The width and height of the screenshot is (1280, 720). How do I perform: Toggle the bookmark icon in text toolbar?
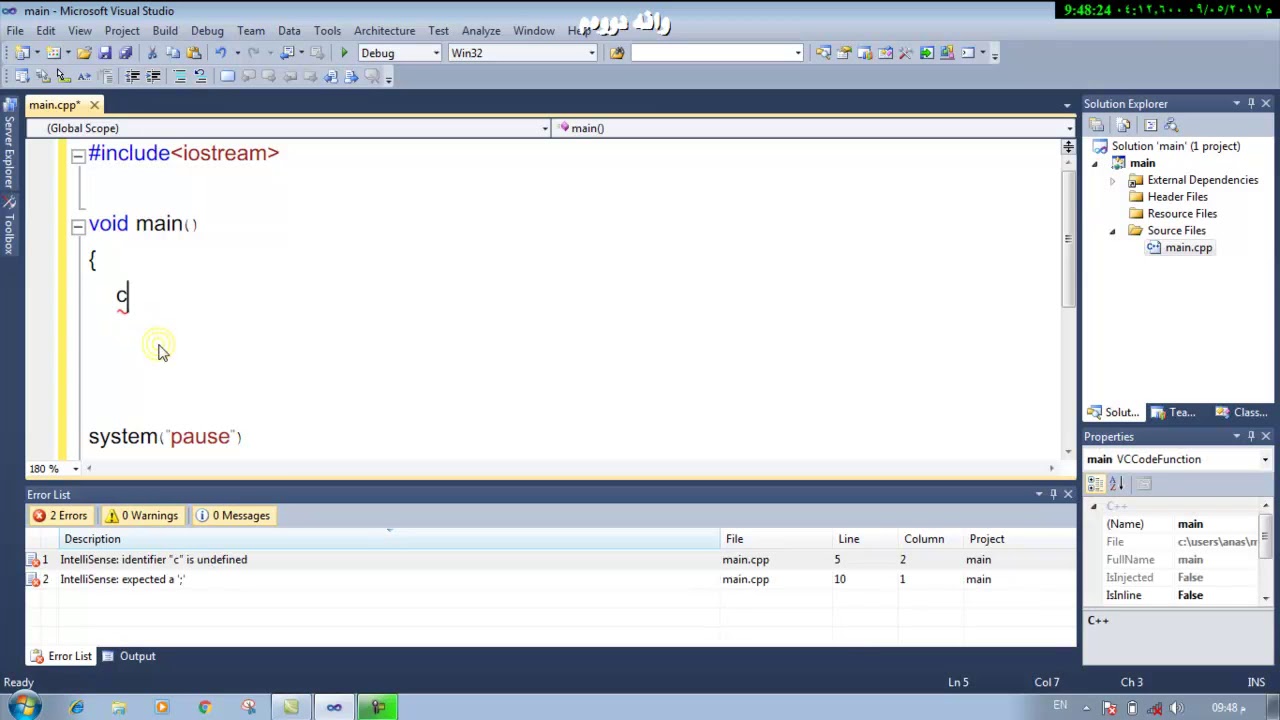coord(227,76)
